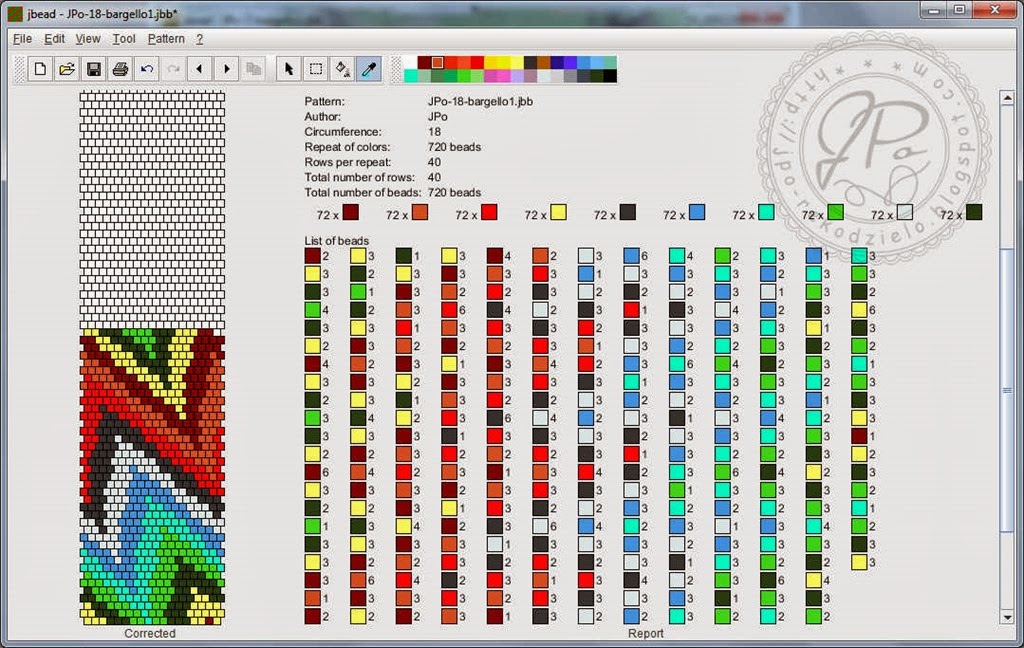
Task: Click the 'Circumference:' label
Action: 343,131
